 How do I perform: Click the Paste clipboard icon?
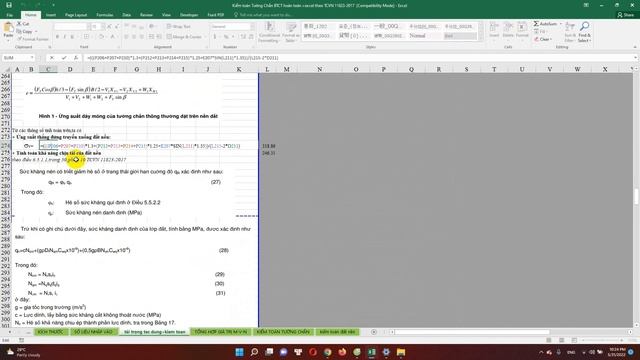pos(8,28)
